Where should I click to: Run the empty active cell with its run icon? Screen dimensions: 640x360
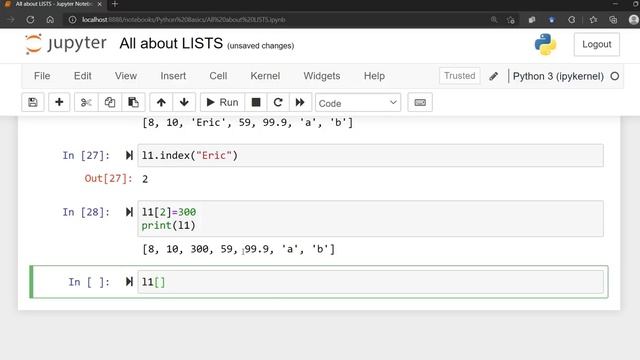(129, 282)
